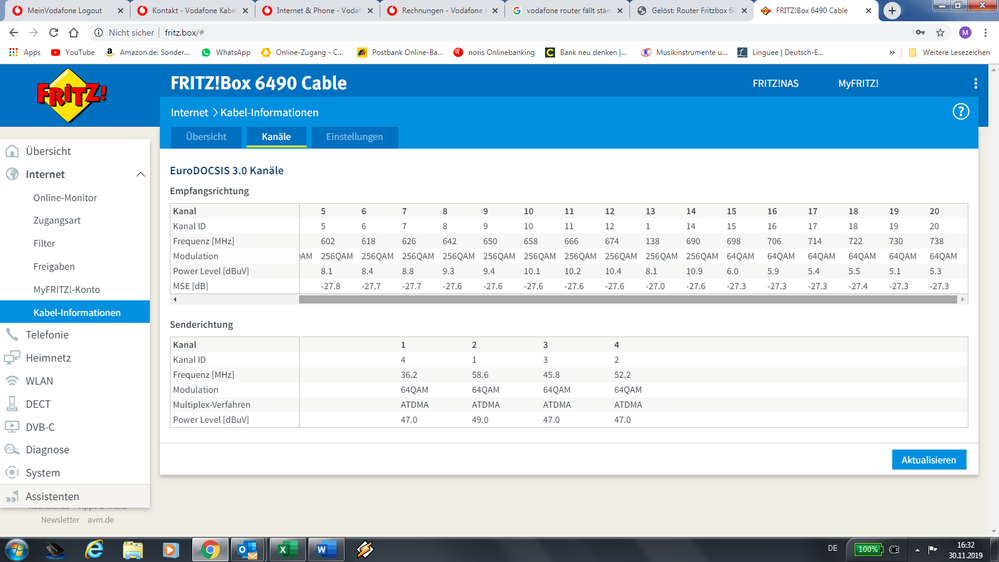The image size is (999, 562).
Task: Open the noris Onlinebanking bookmark
Action: (494, 52)
